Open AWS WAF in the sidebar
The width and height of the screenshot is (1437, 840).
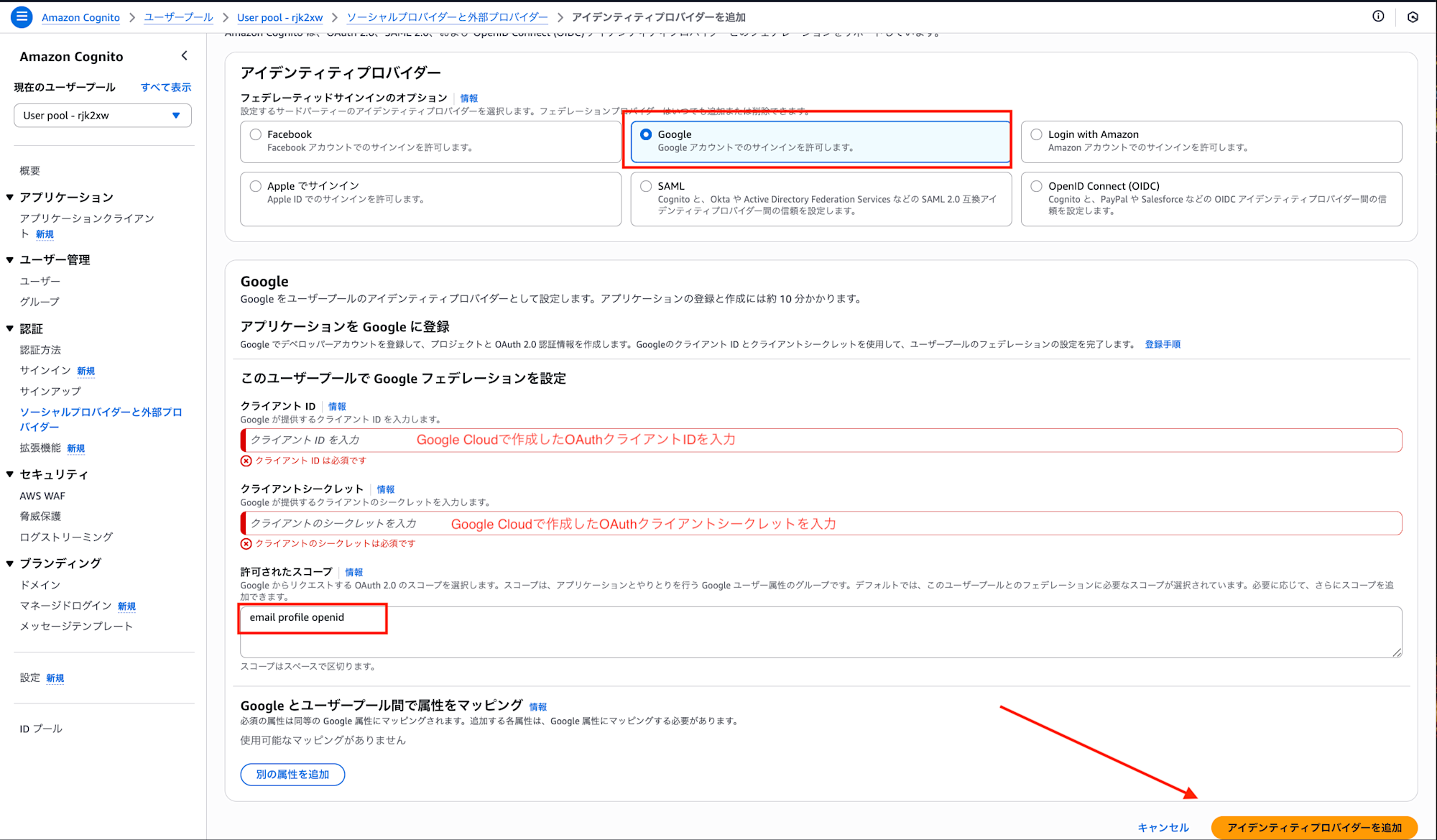point(42,496)
